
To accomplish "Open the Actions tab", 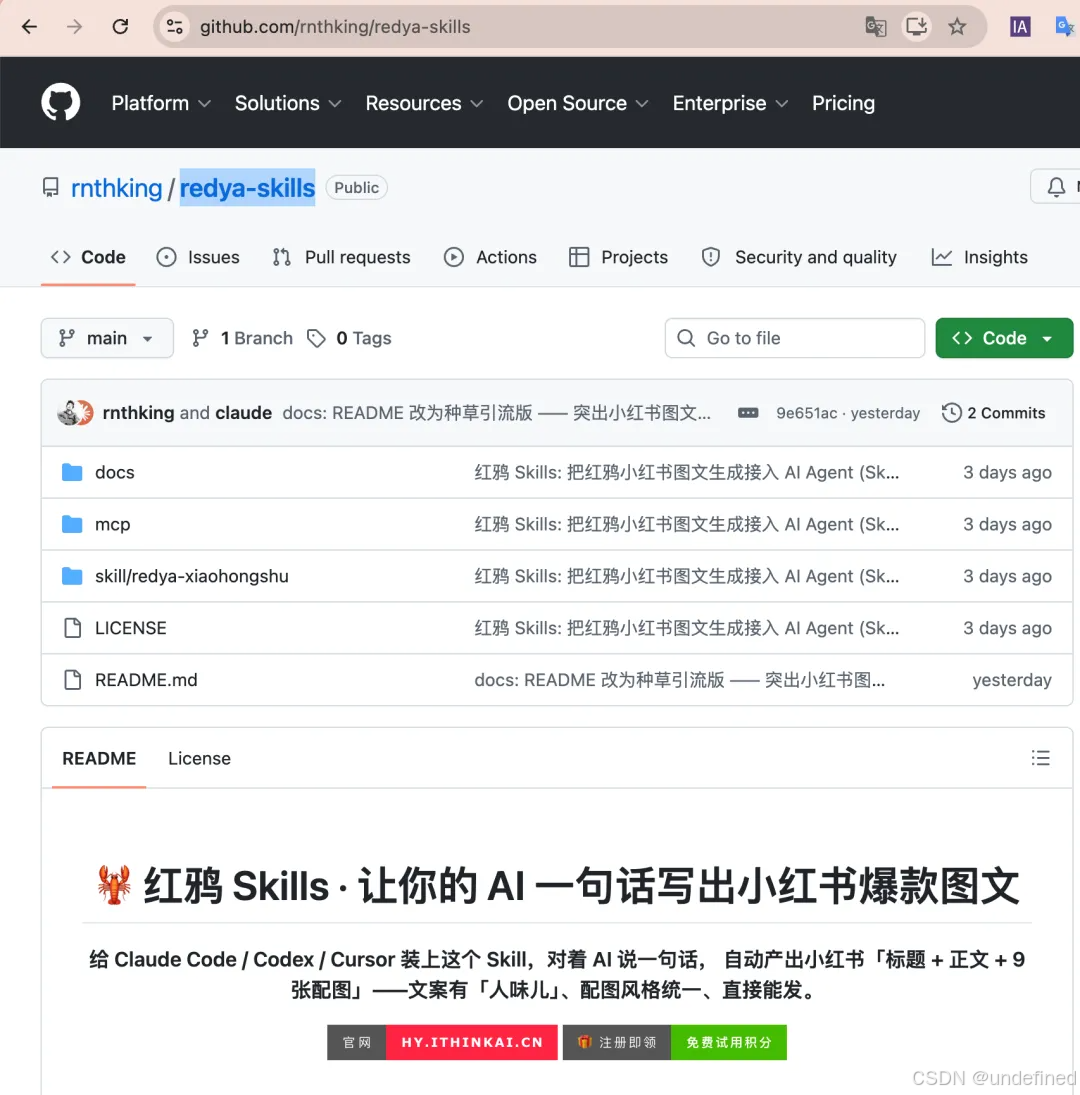I will point(490,257).
